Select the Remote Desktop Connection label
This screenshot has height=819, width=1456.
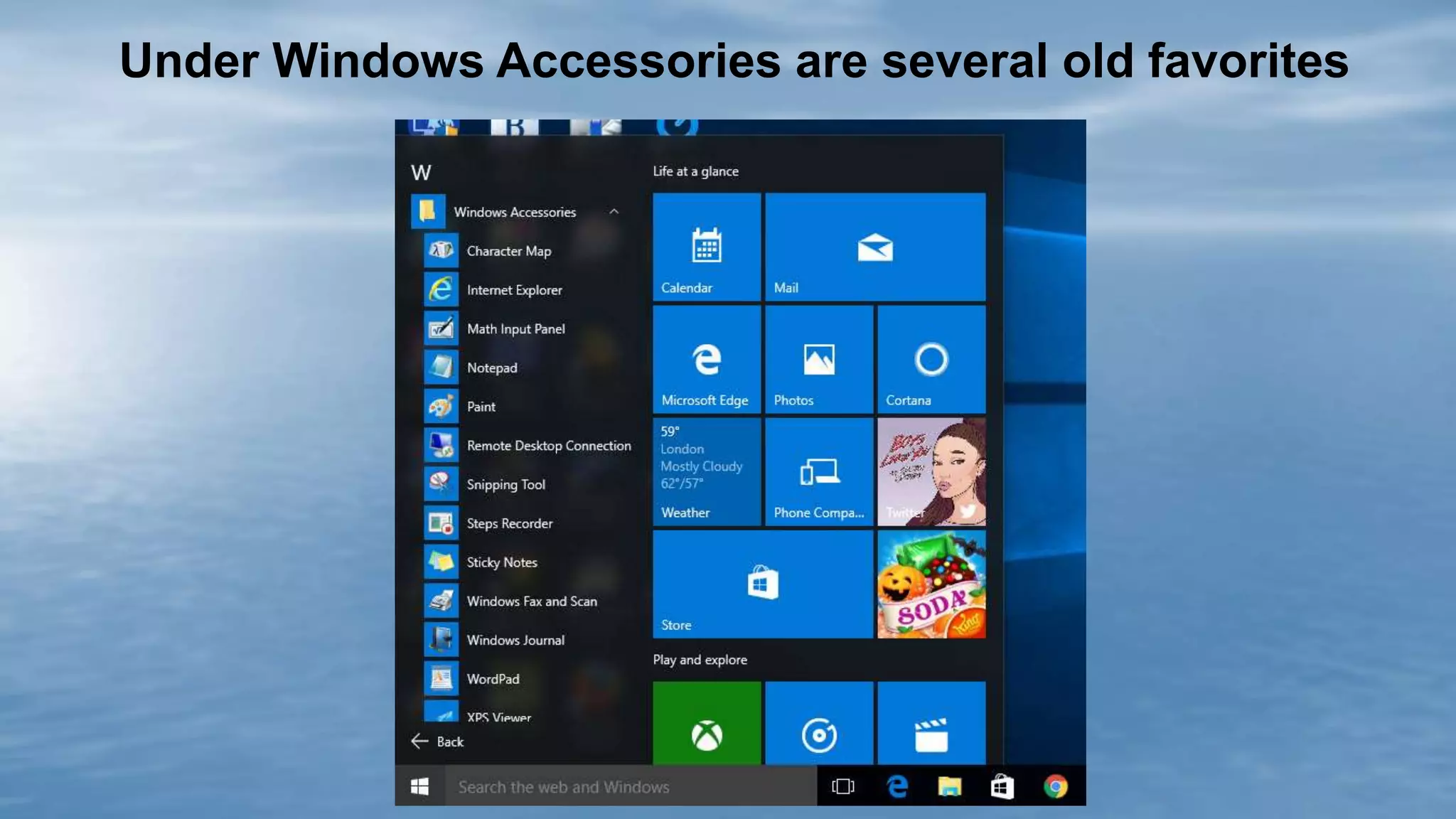[x=549, y=446]
